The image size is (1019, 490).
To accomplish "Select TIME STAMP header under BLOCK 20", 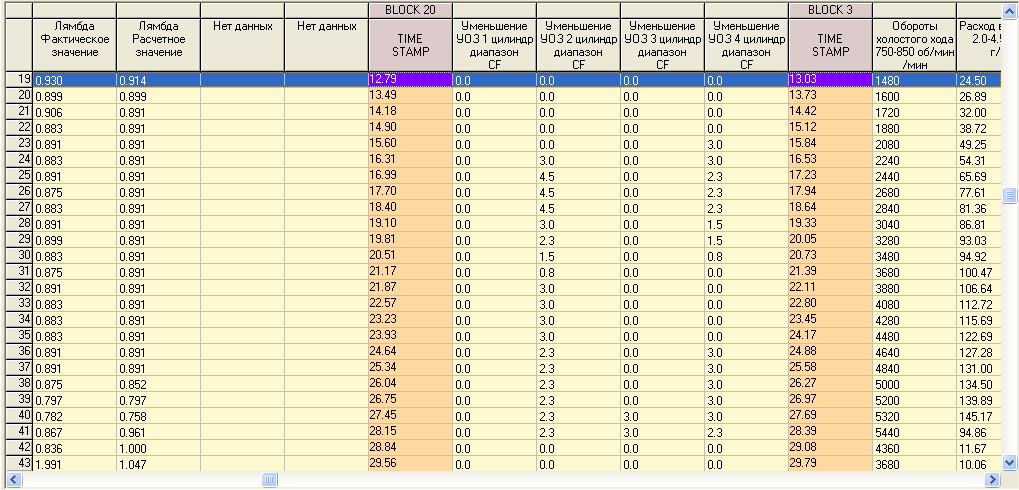I will coord(410,44).
